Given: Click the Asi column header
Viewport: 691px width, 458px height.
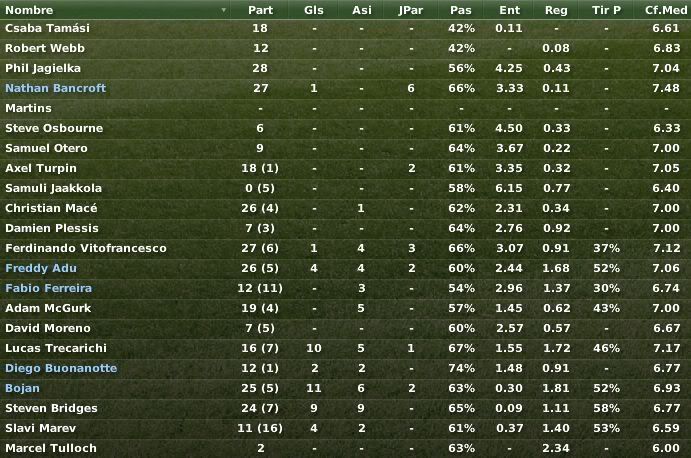Looking at the screenshot, I should point(362,10).
